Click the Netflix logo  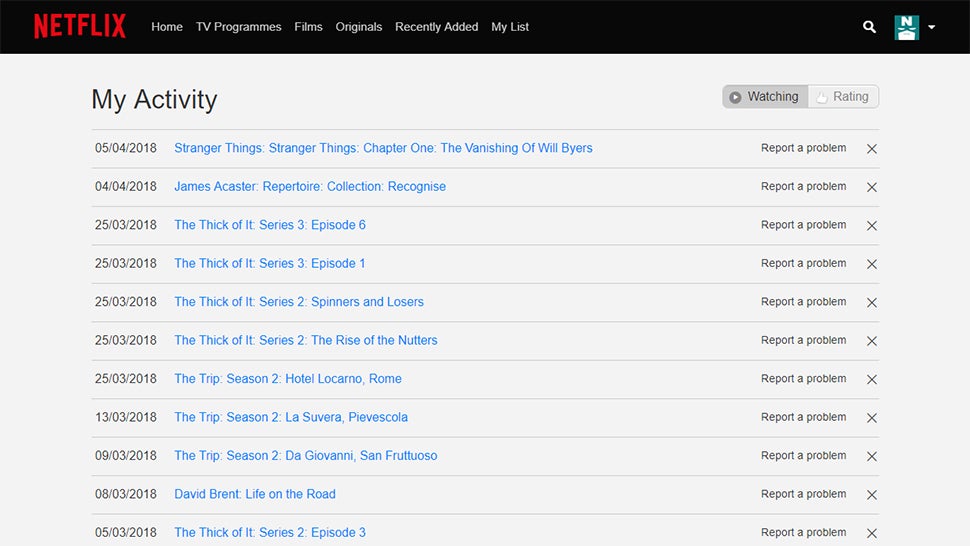pos(80,27)
